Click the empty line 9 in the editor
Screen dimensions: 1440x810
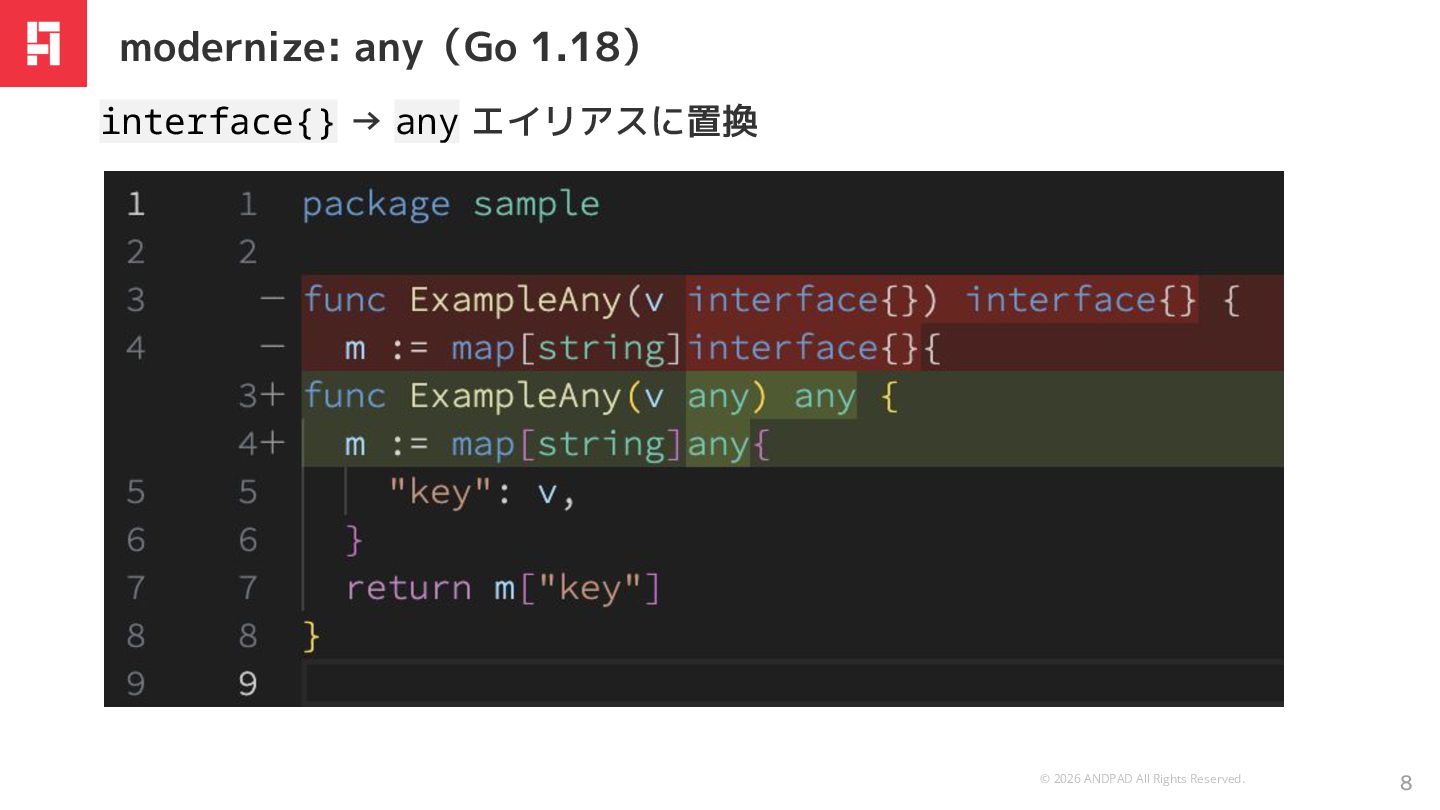790,684
